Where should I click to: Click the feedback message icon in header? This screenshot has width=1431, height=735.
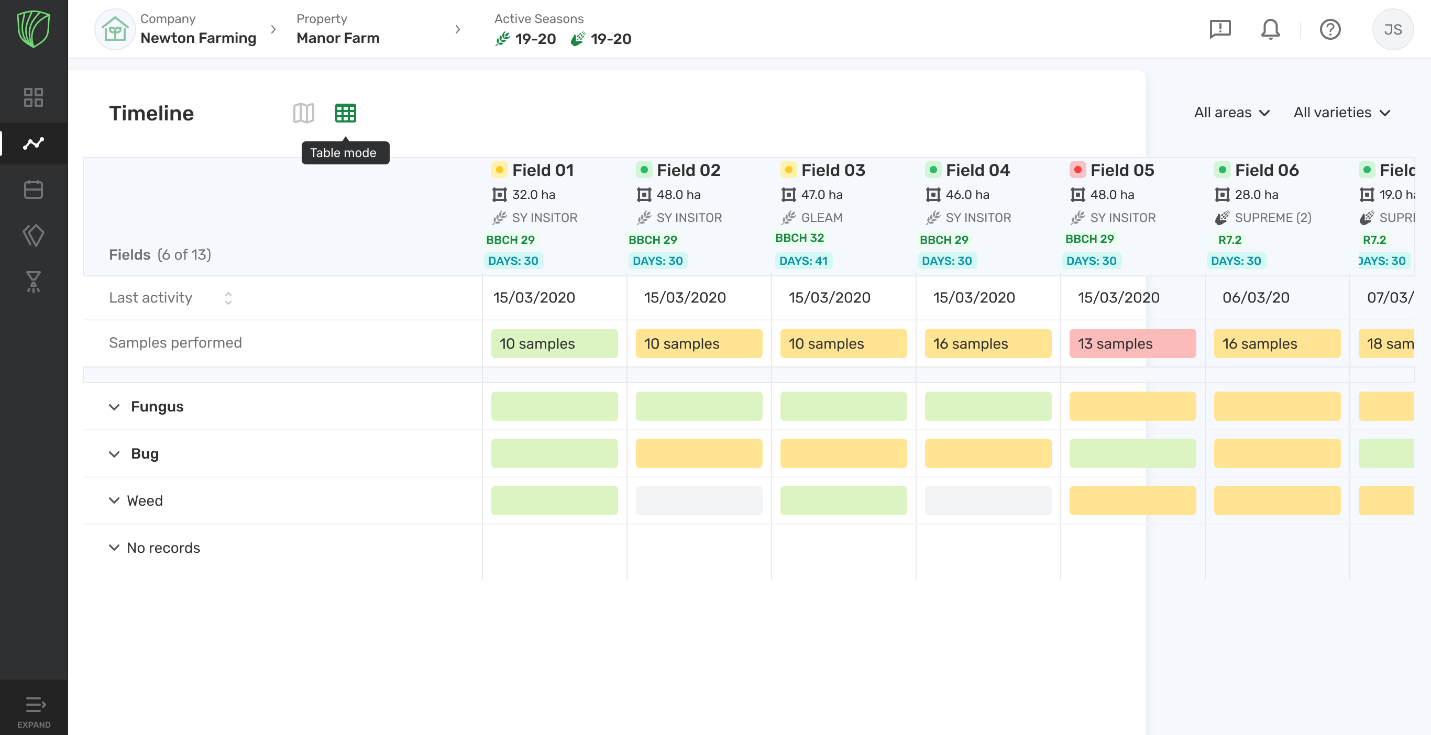1220,29
